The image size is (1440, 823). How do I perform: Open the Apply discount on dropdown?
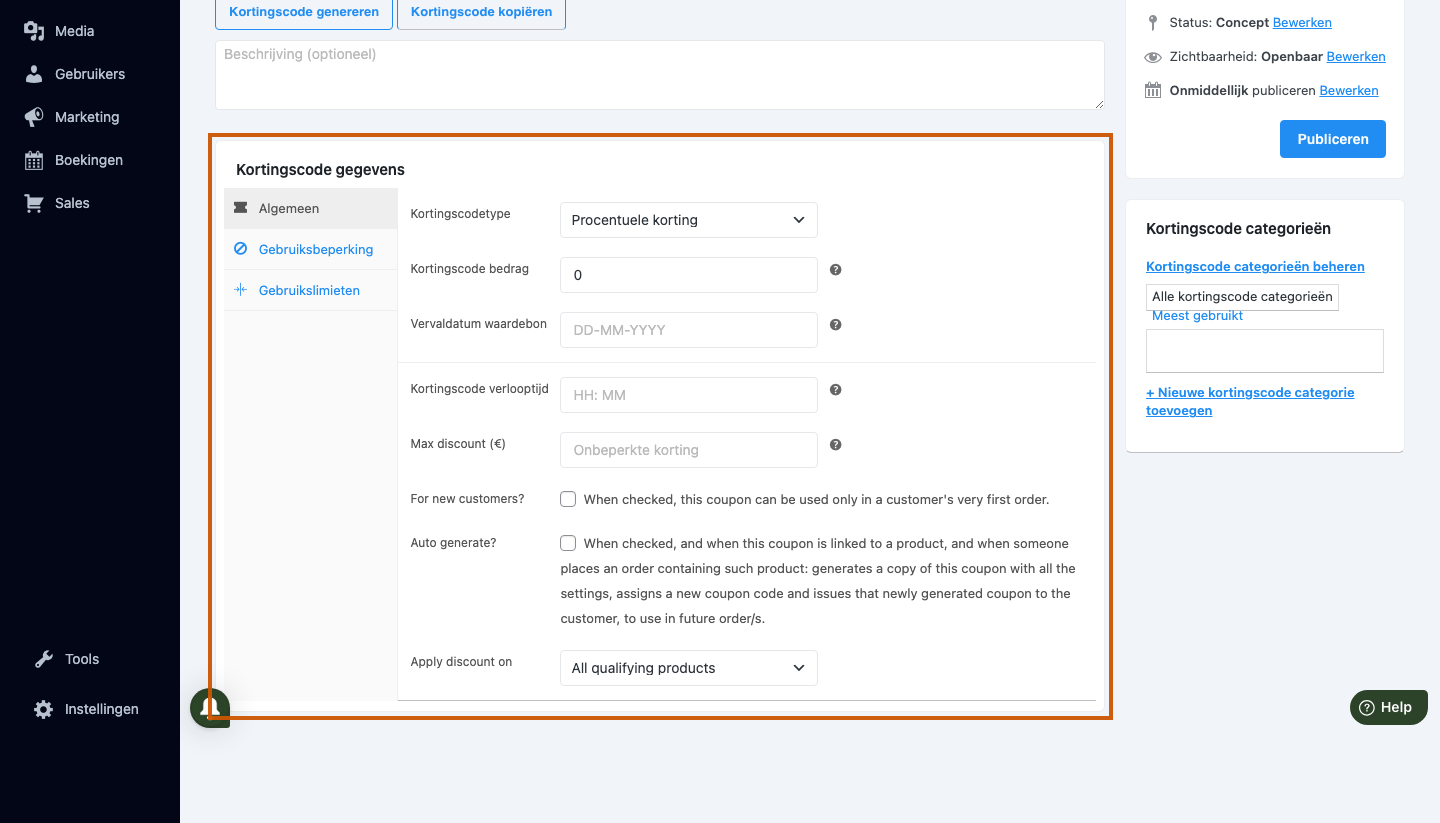pyautogui.click(x=689, y=668)
